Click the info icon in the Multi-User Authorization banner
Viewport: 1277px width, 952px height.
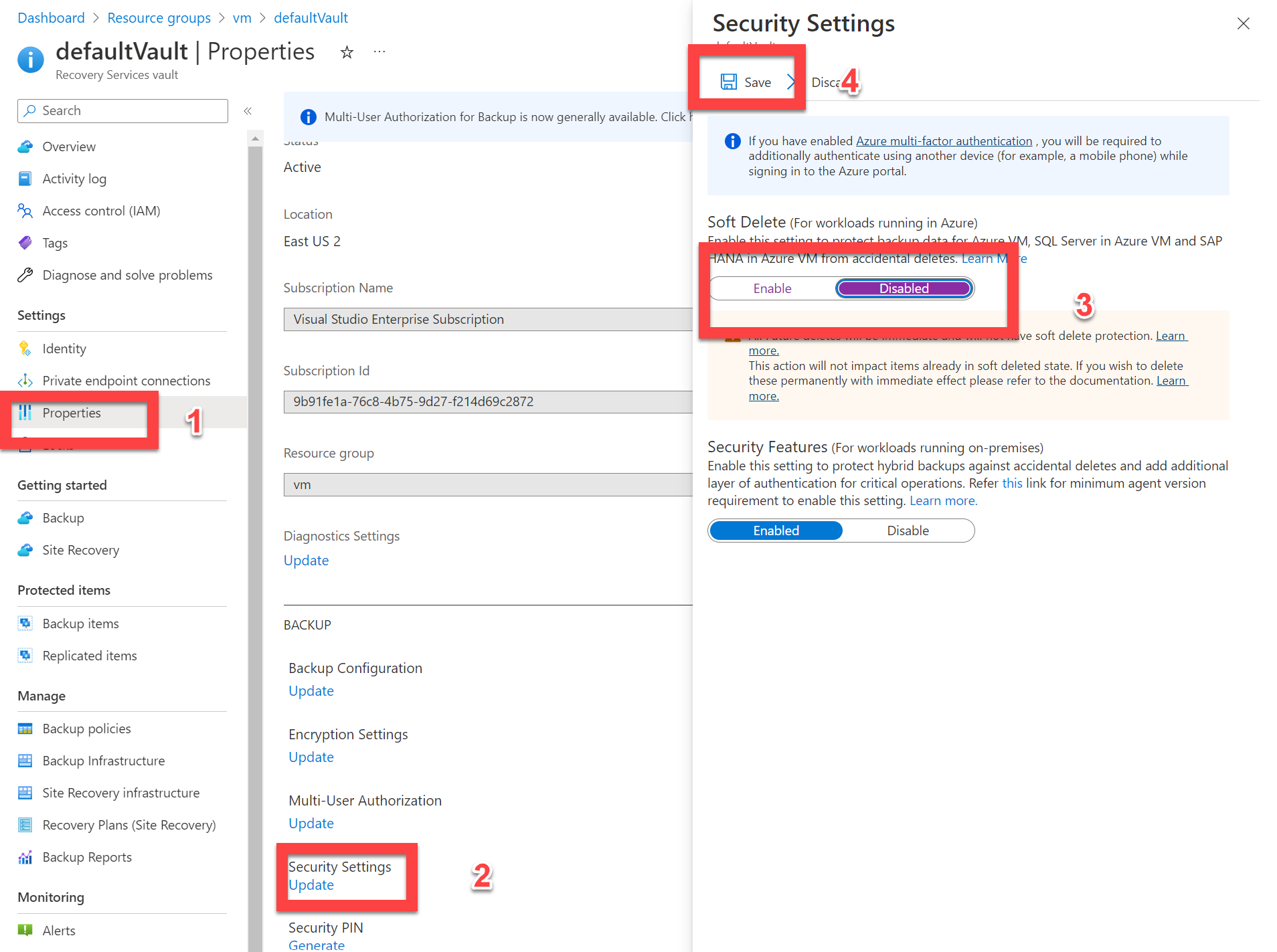click(x=308, y=117)
